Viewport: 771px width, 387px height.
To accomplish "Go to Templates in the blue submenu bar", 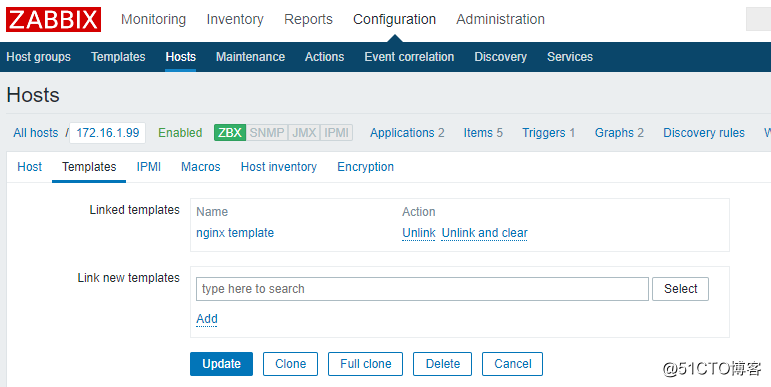I will coord(118,57).
